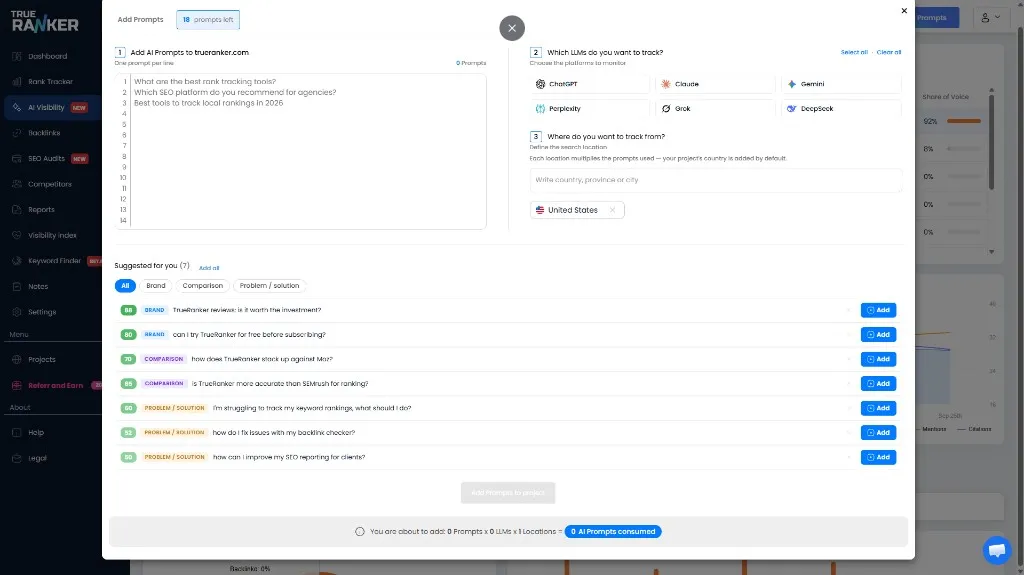Open Dashboard in the sidebar
1024x575 pixels.
click(47, 56)
